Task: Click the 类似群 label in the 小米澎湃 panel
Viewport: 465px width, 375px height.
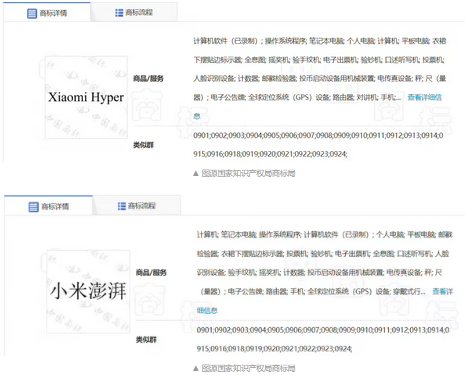Action: click(x=146, y=340)
